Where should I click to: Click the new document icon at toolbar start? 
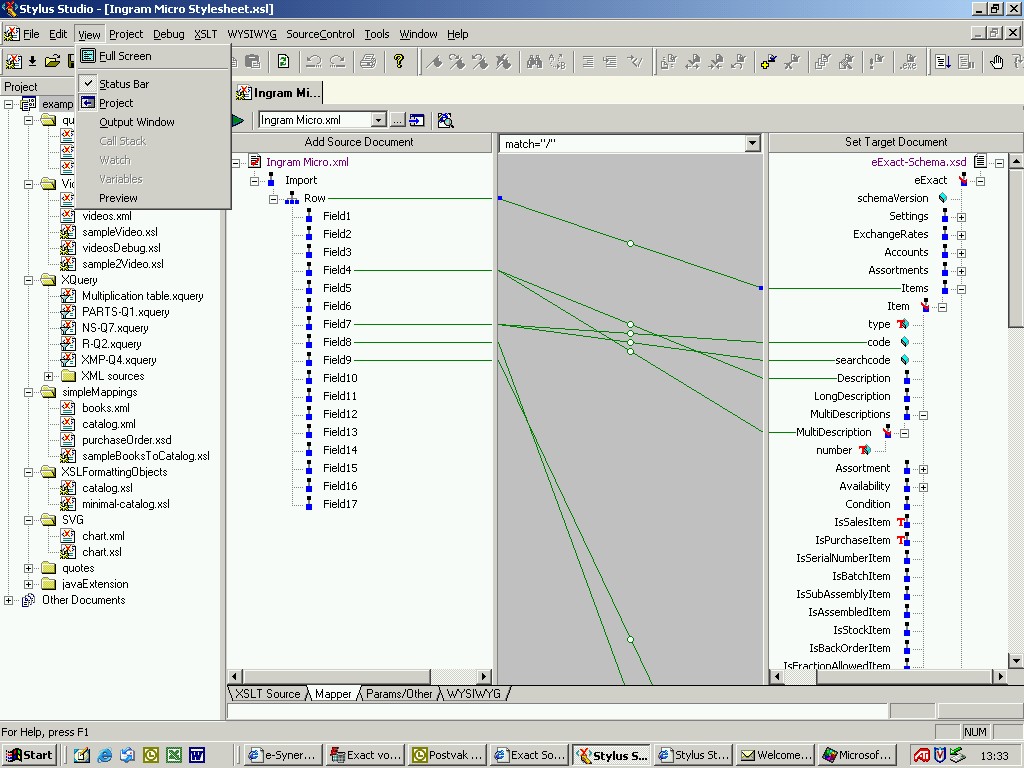tap(13, 61)
